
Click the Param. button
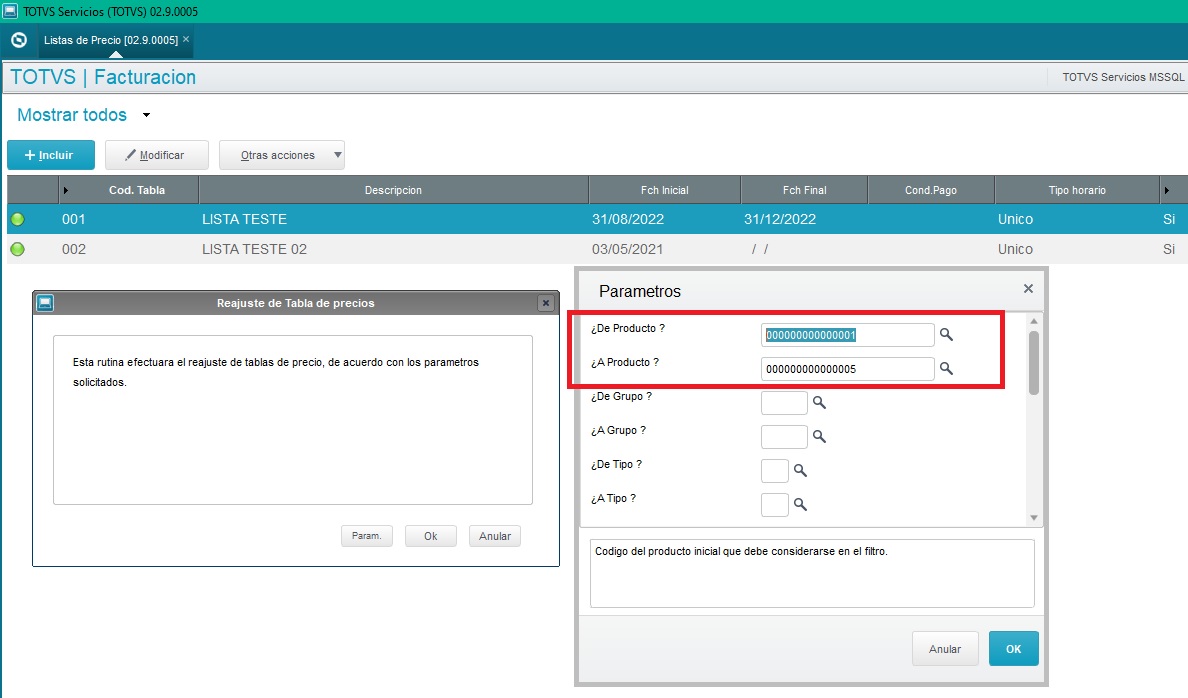tap(366, 535)
